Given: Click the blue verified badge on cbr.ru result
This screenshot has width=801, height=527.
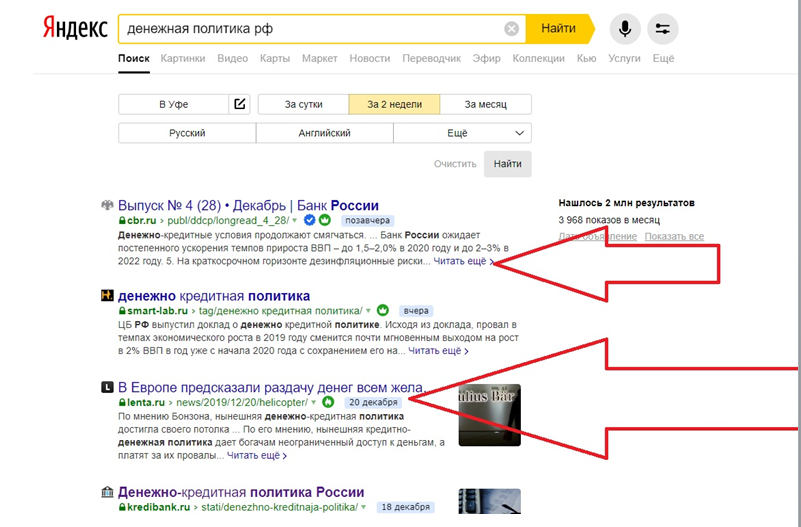Looking at the screenshot, I should coord(309,220).
